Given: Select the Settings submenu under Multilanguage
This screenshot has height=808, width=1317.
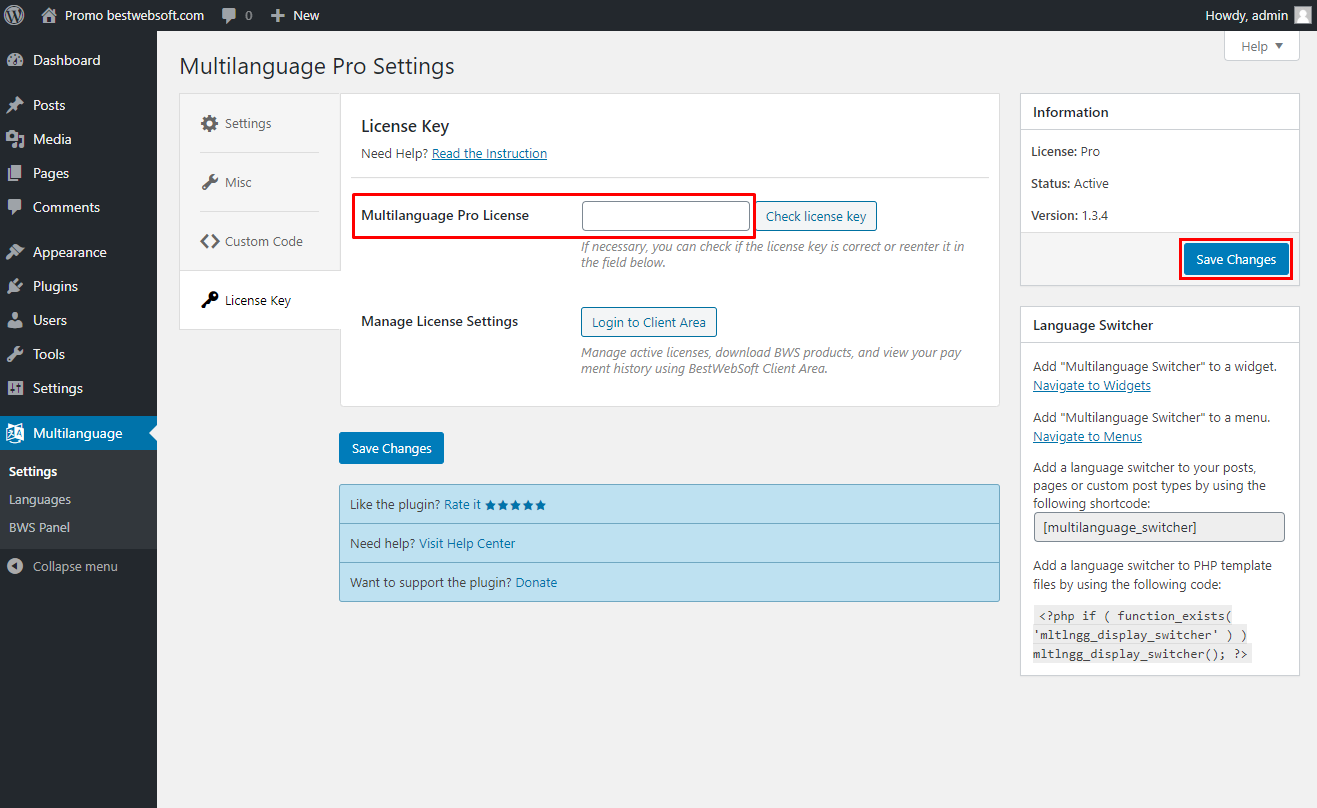Looking at the screenshot, I should pos(33,471).
